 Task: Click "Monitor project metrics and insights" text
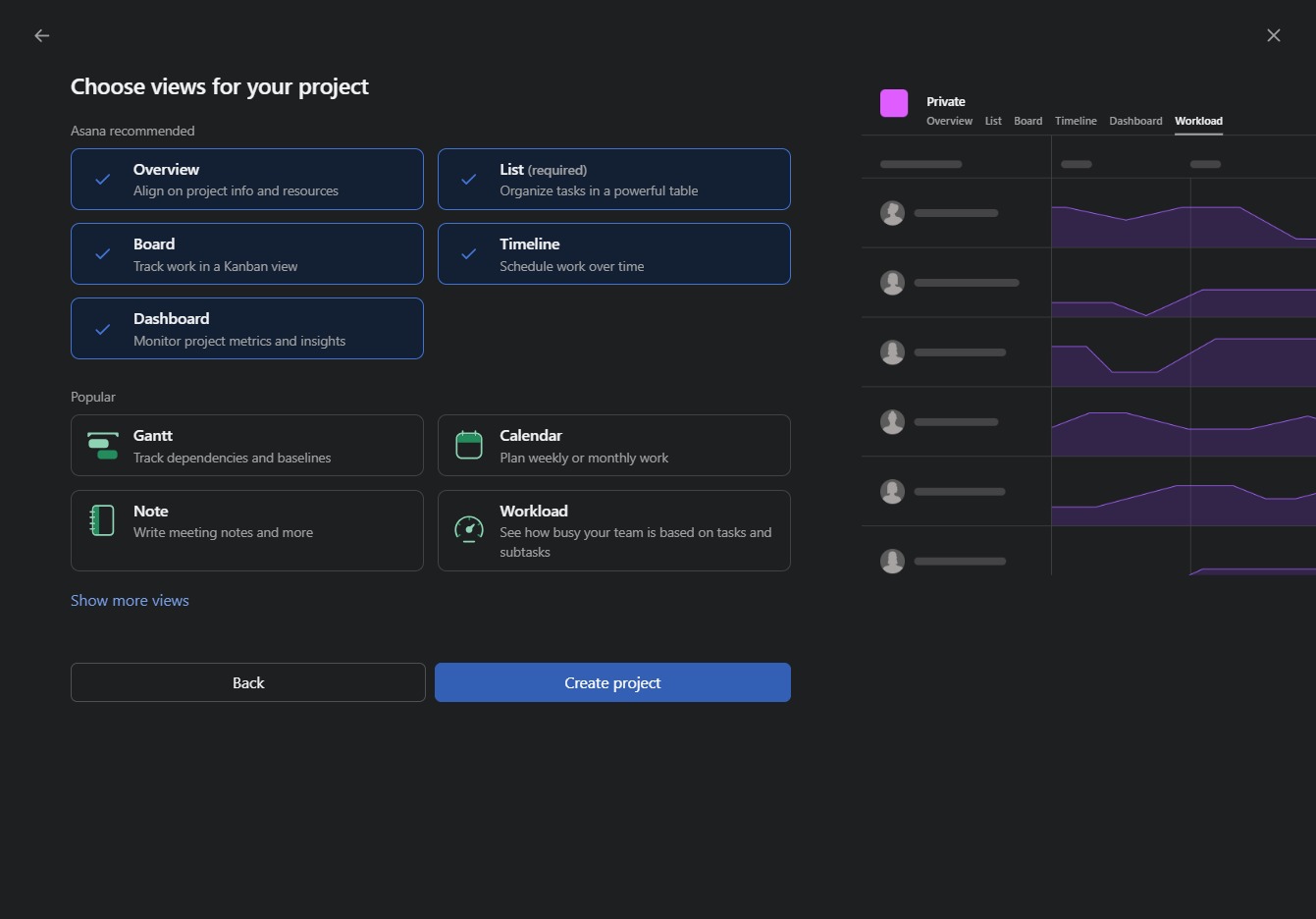pos(239,341)
